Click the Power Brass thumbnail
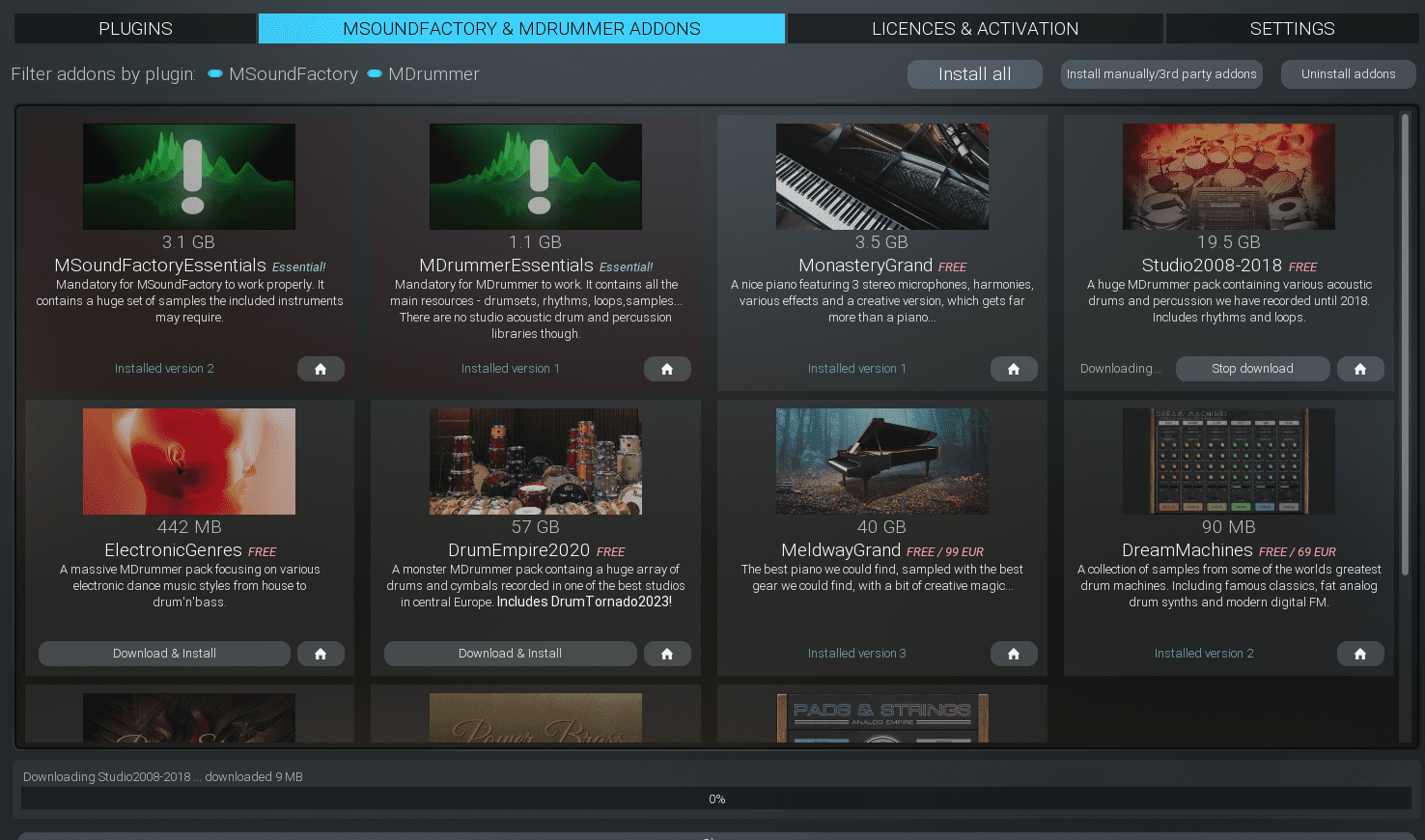The image size is (1425, 840). point(536,717)
